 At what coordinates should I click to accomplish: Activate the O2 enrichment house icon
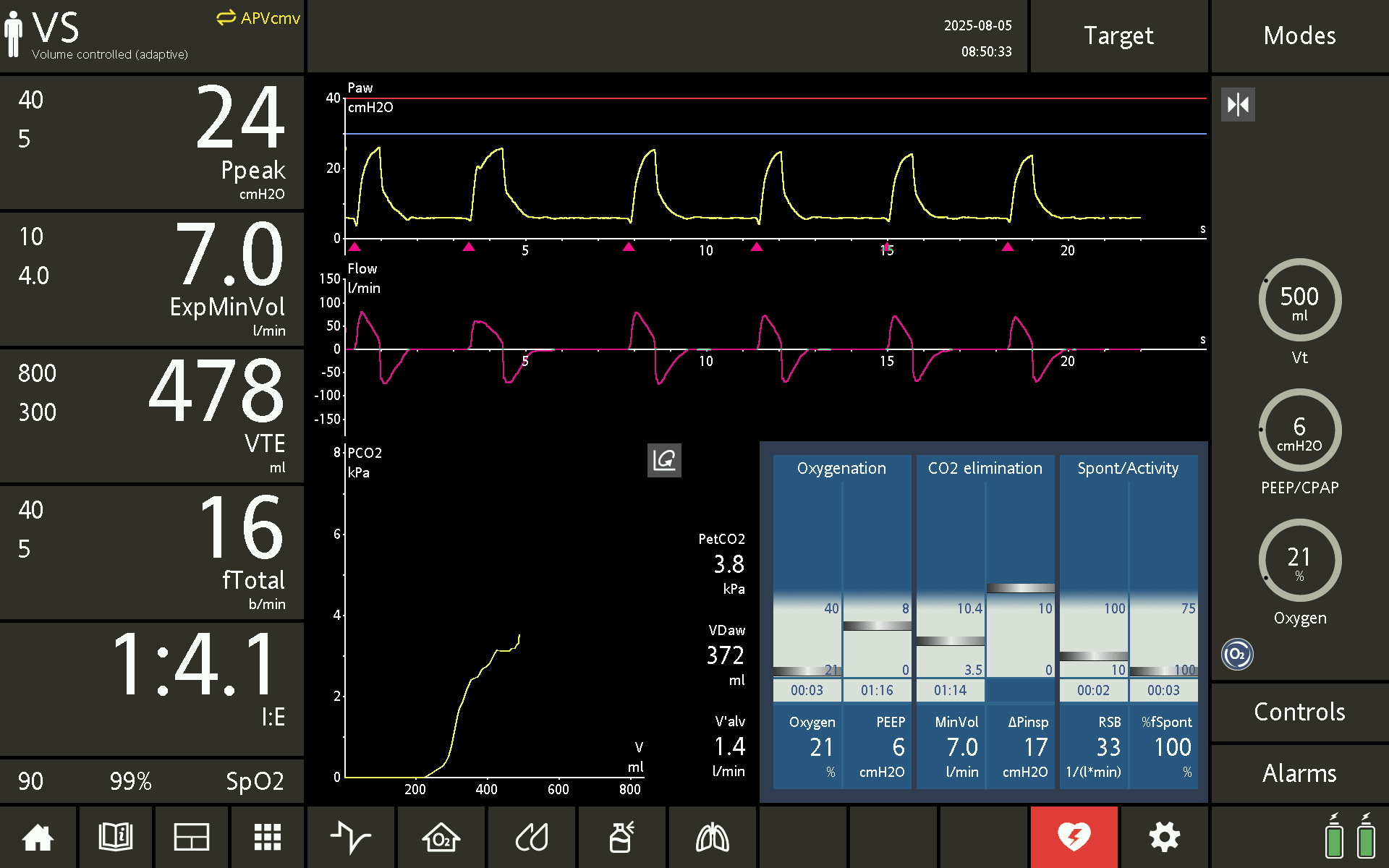441,837
